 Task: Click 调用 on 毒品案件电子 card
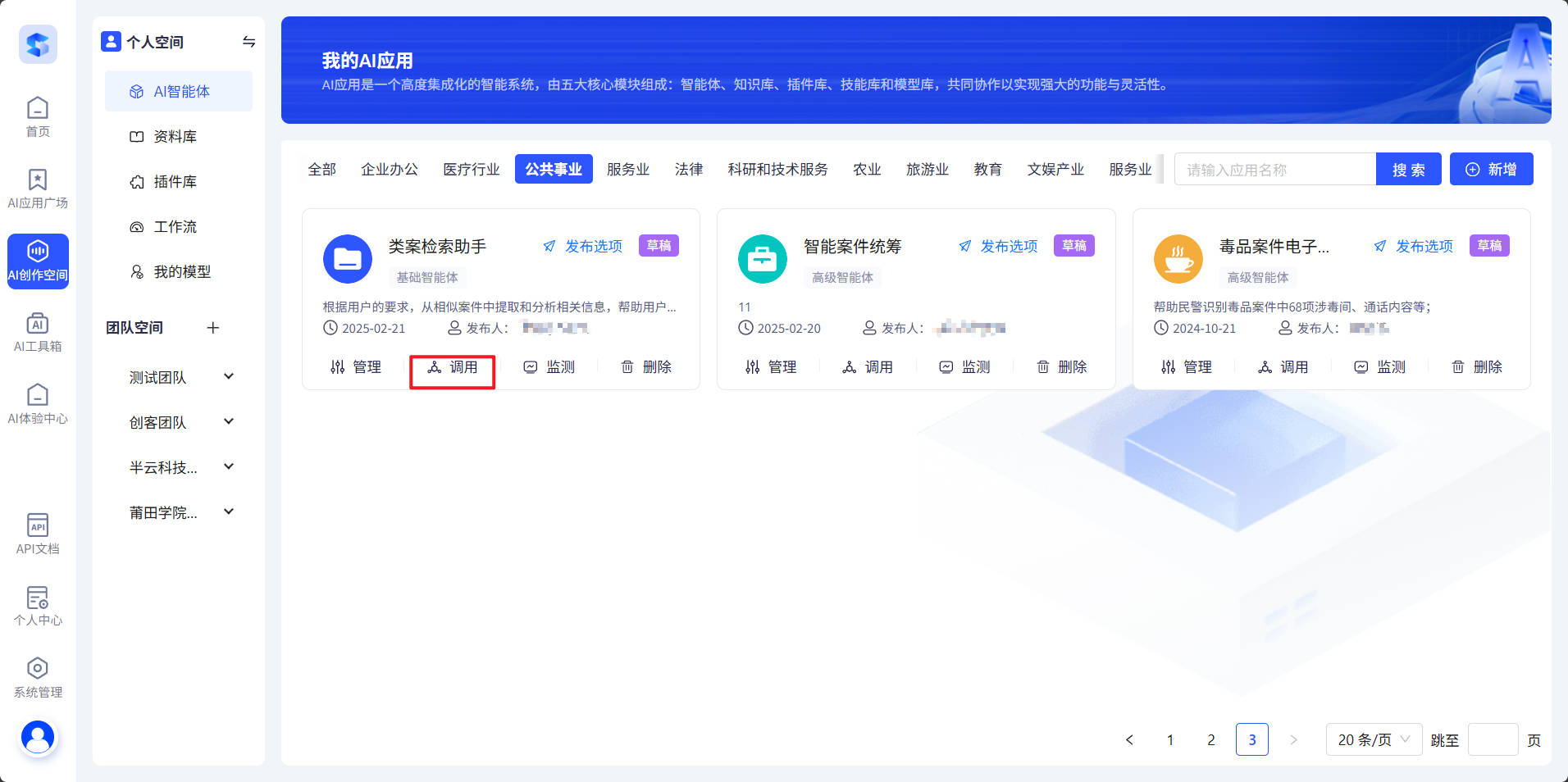coord(1283,367)
